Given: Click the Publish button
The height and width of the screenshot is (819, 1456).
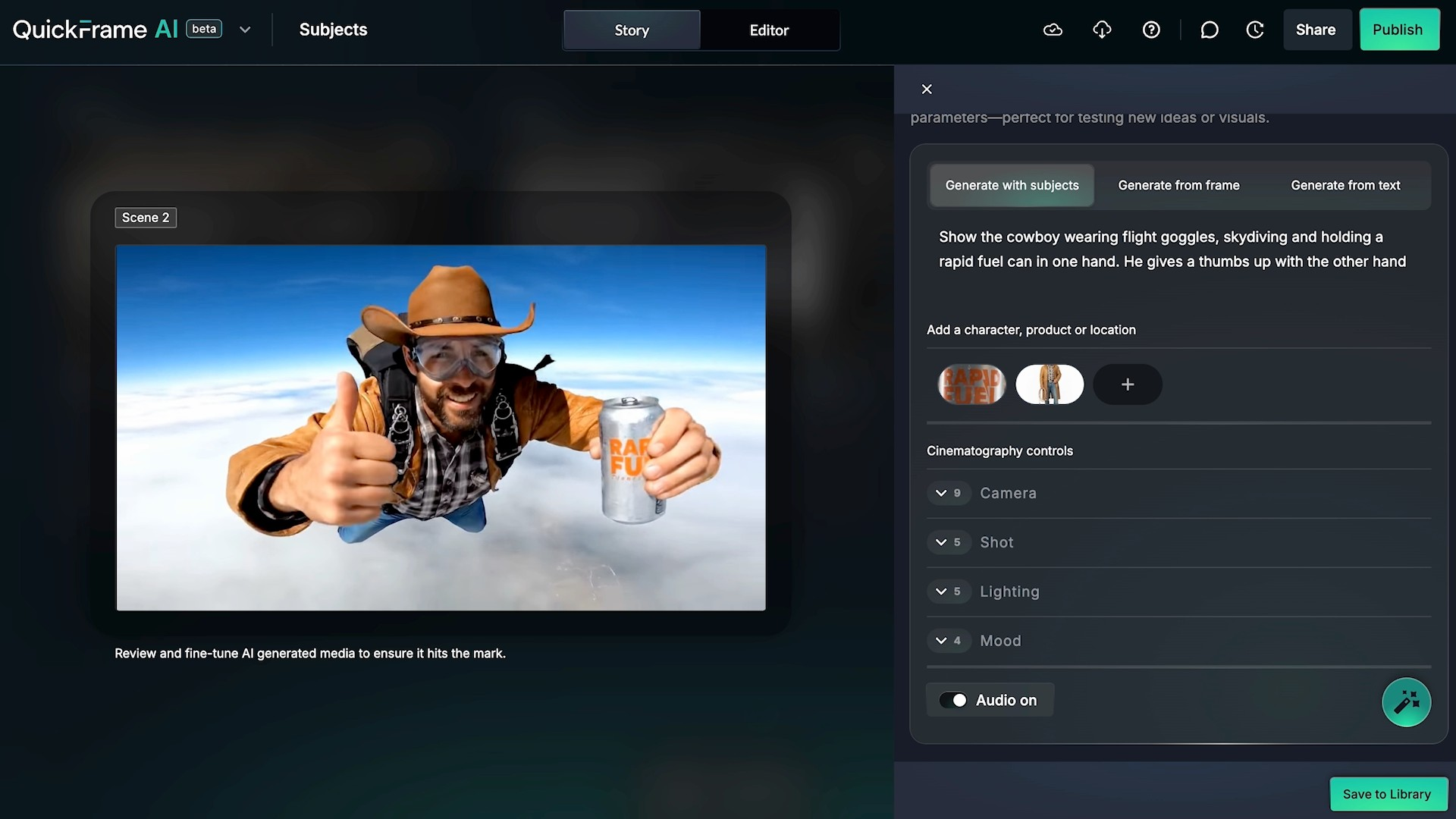Looking at the screenshot, I should click(x=1398, y=30).
